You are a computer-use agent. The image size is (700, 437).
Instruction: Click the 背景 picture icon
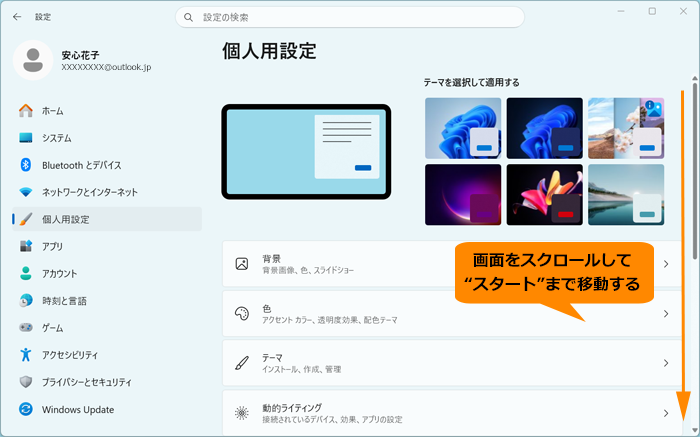coord(242,264)
